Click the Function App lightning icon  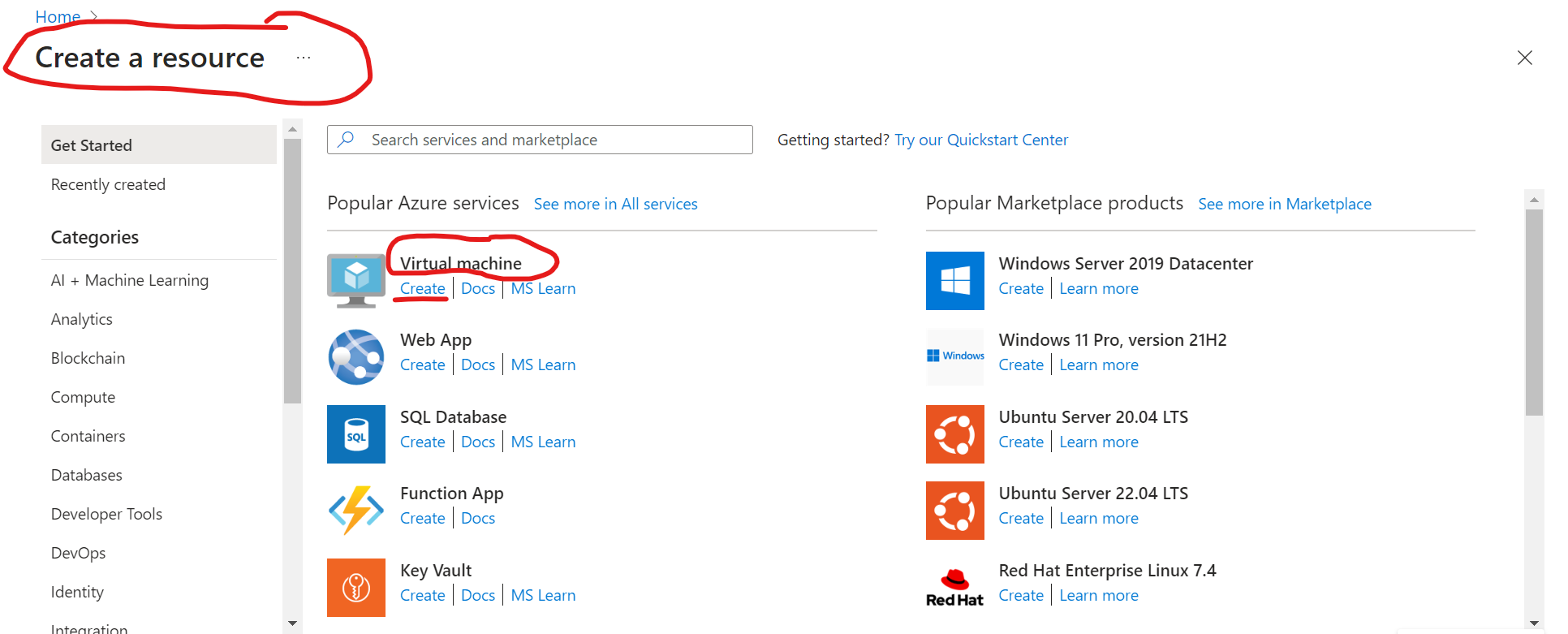tap(355, 511)
